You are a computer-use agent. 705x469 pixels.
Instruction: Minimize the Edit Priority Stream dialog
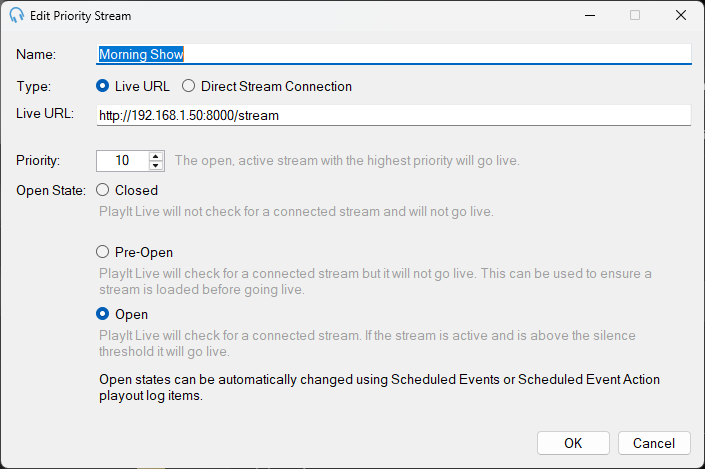tap(590, 15)
